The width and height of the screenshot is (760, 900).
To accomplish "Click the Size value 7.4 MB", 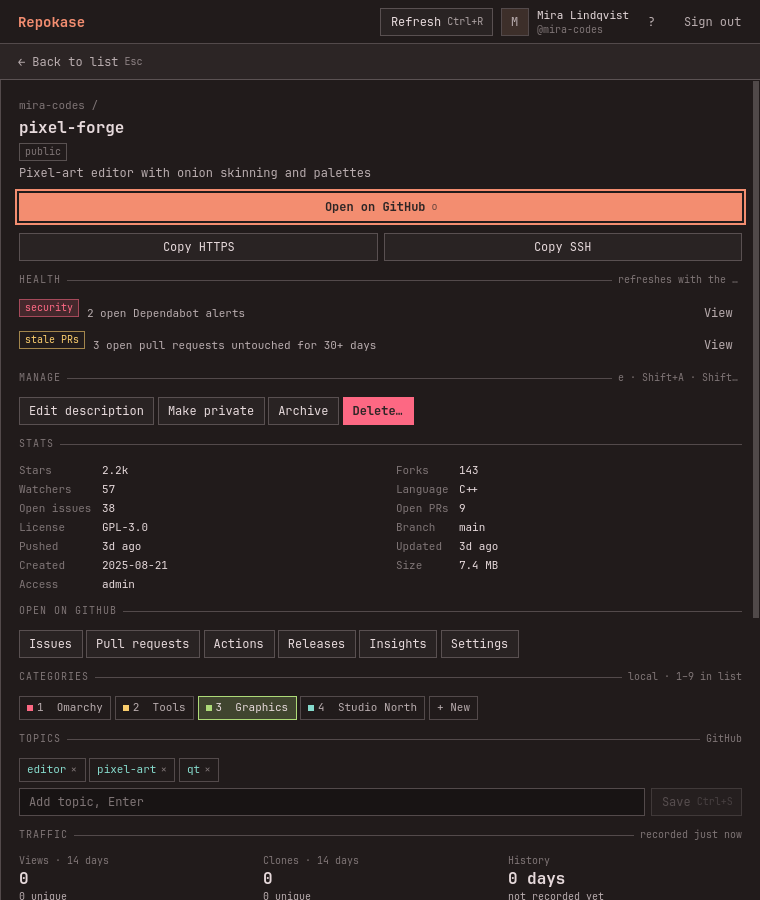I will pyautogui.click(x=478, y=565).
